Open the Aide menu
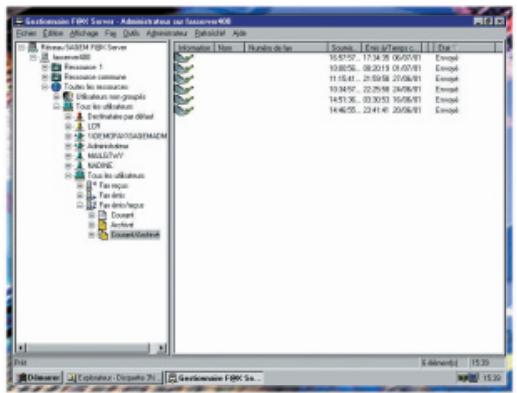This screenshot has width=517, height=393. [x=239, y=33]
